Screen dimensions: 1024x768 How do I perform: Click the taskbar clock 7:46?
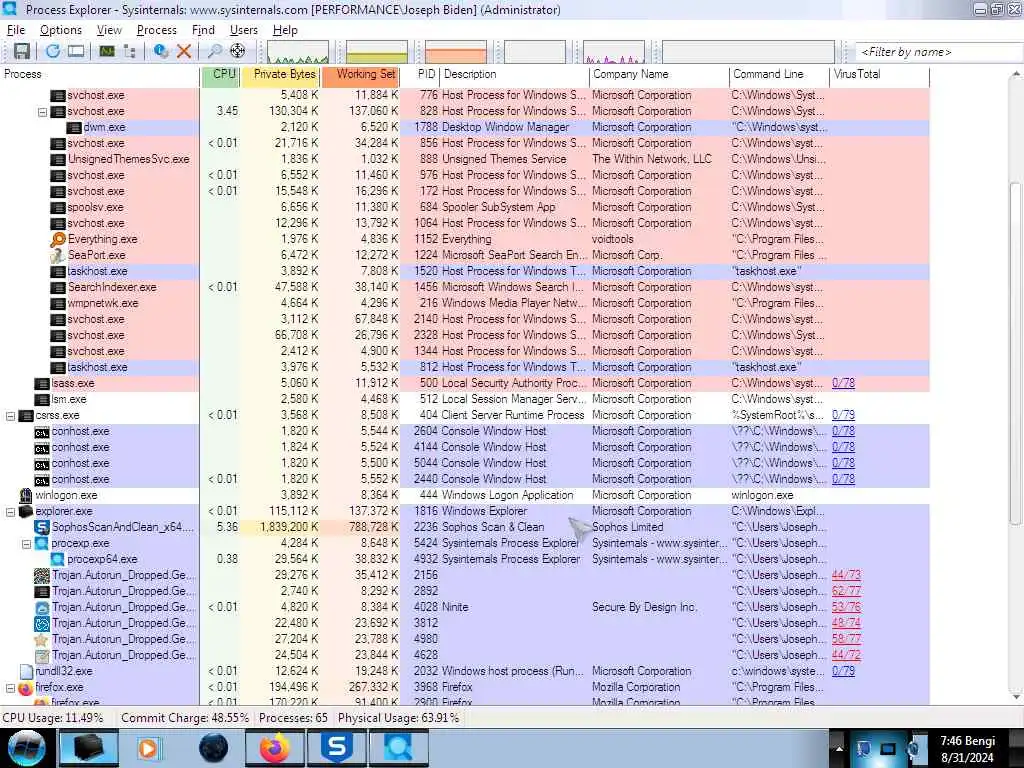pyautogui.click(x=967, y=749)
